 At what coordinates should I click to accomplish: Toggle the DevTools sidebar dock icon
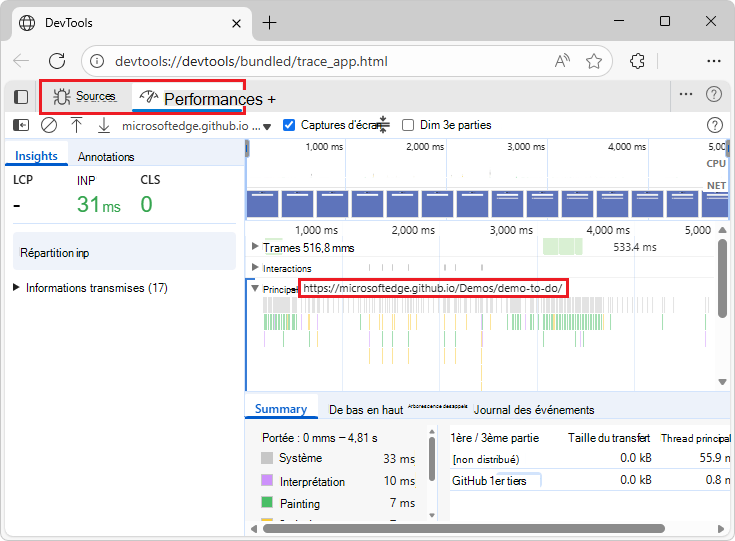pos(21,97)
